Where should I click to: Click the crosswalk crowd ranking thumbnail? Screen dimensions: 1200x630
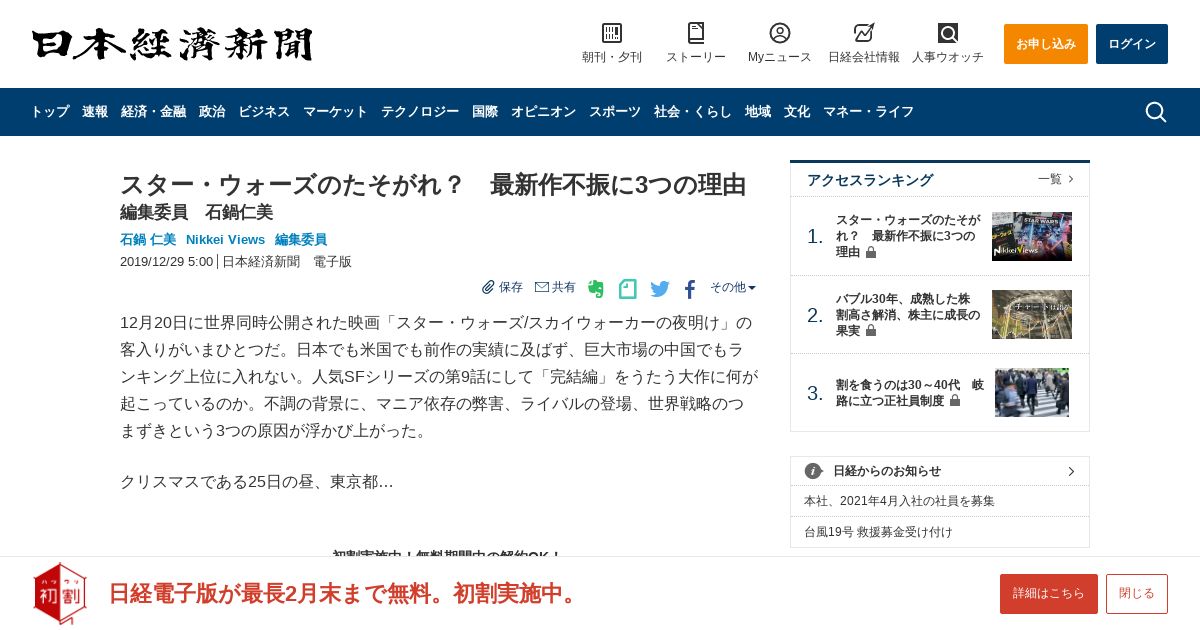tap(1032, 393)
